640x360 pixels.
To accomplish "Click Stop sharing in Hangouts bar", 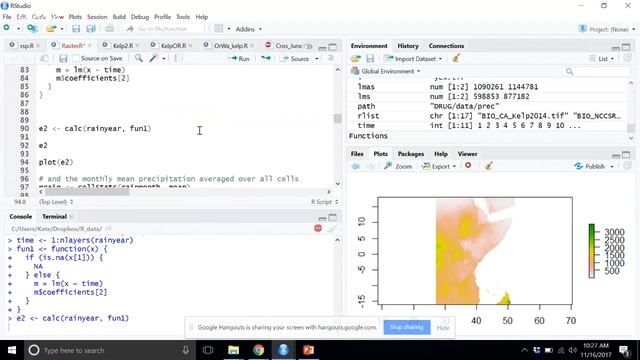I will point(407,327).
